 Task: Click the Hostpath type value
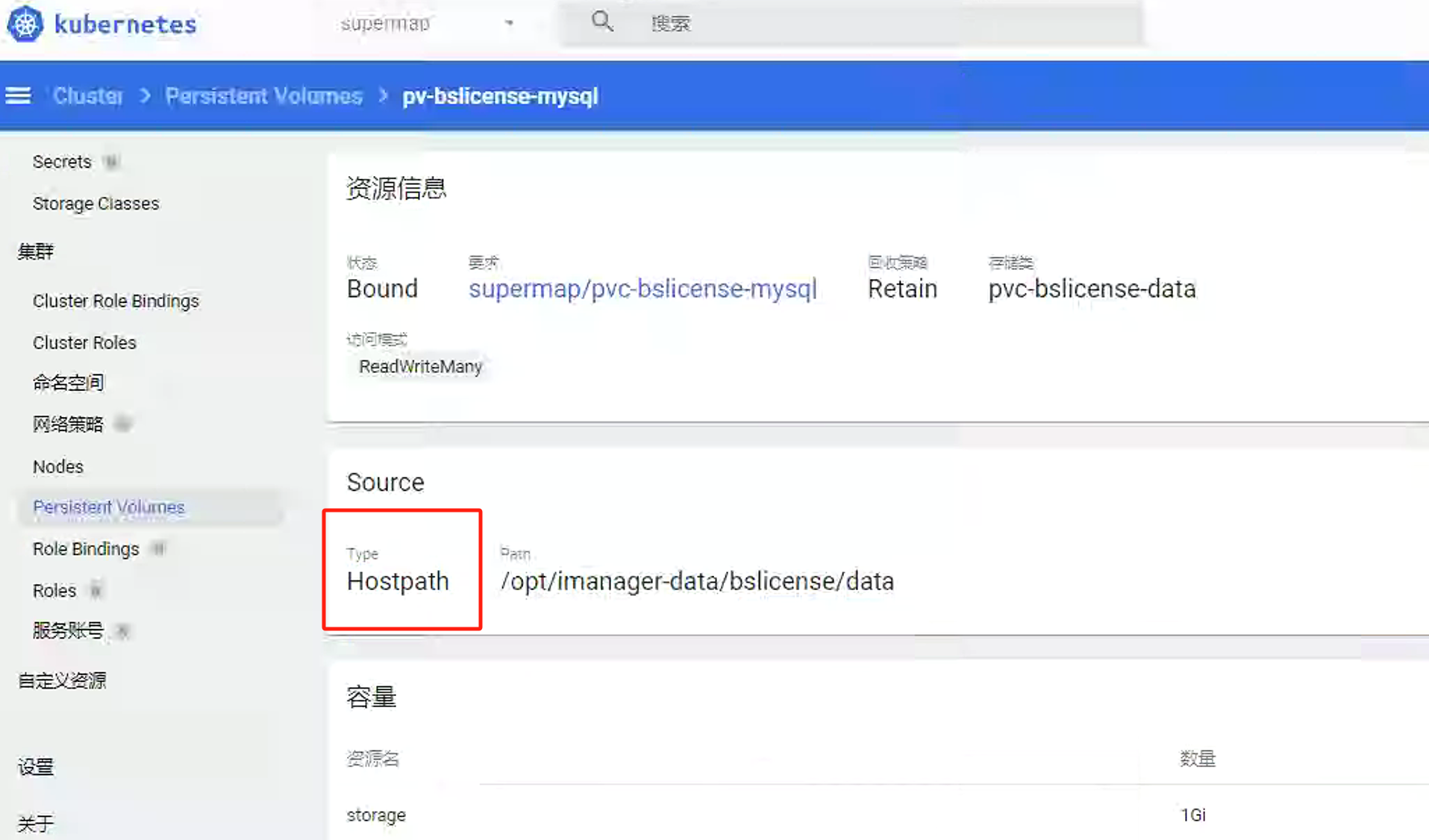point(398,581)
